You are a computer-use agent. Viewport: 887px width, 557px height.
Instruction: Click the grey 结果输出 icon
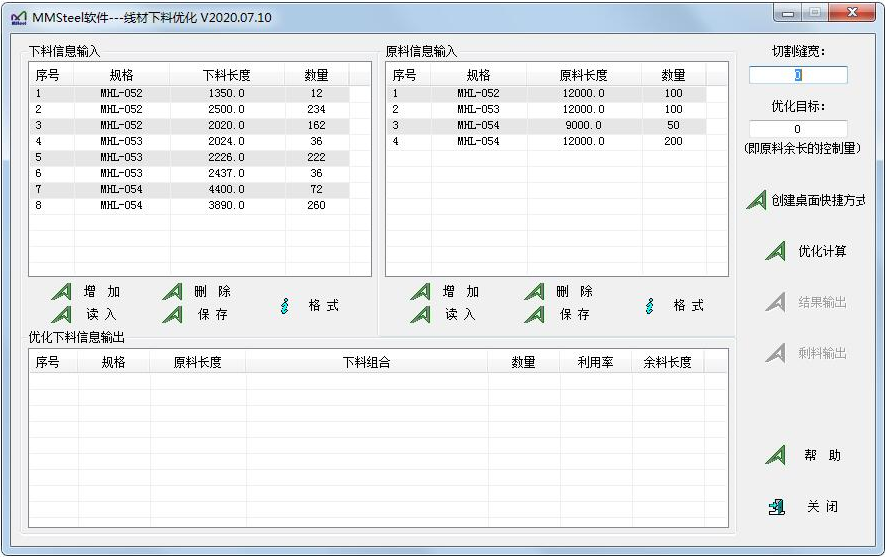776,302
